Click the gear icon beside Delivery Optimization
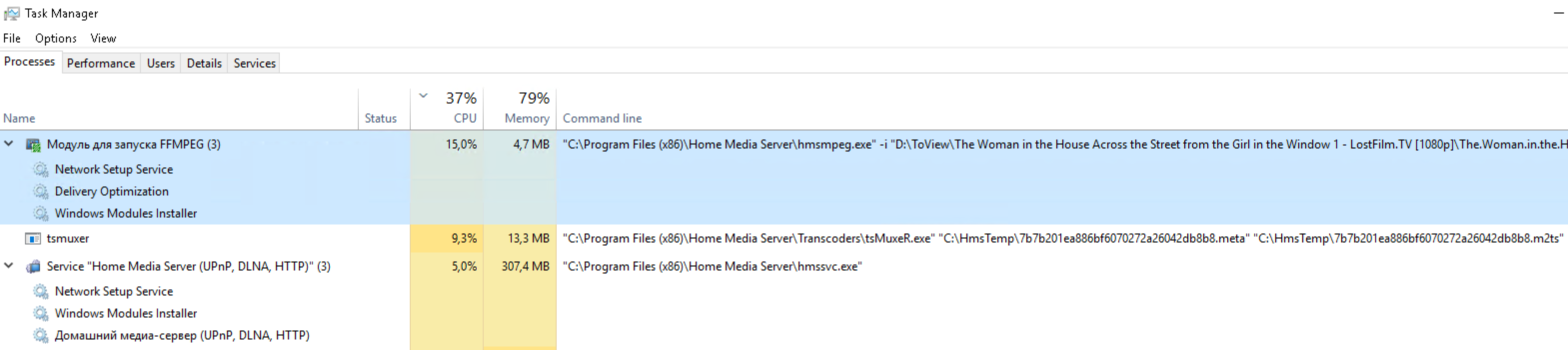1568x350 pixels. (x=41, y=191)
